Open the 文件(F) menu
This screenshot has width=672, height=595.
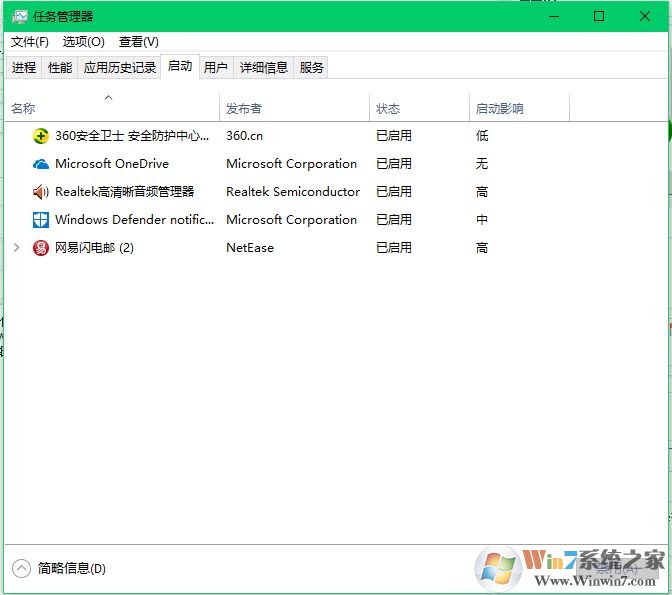coord(30,42)
